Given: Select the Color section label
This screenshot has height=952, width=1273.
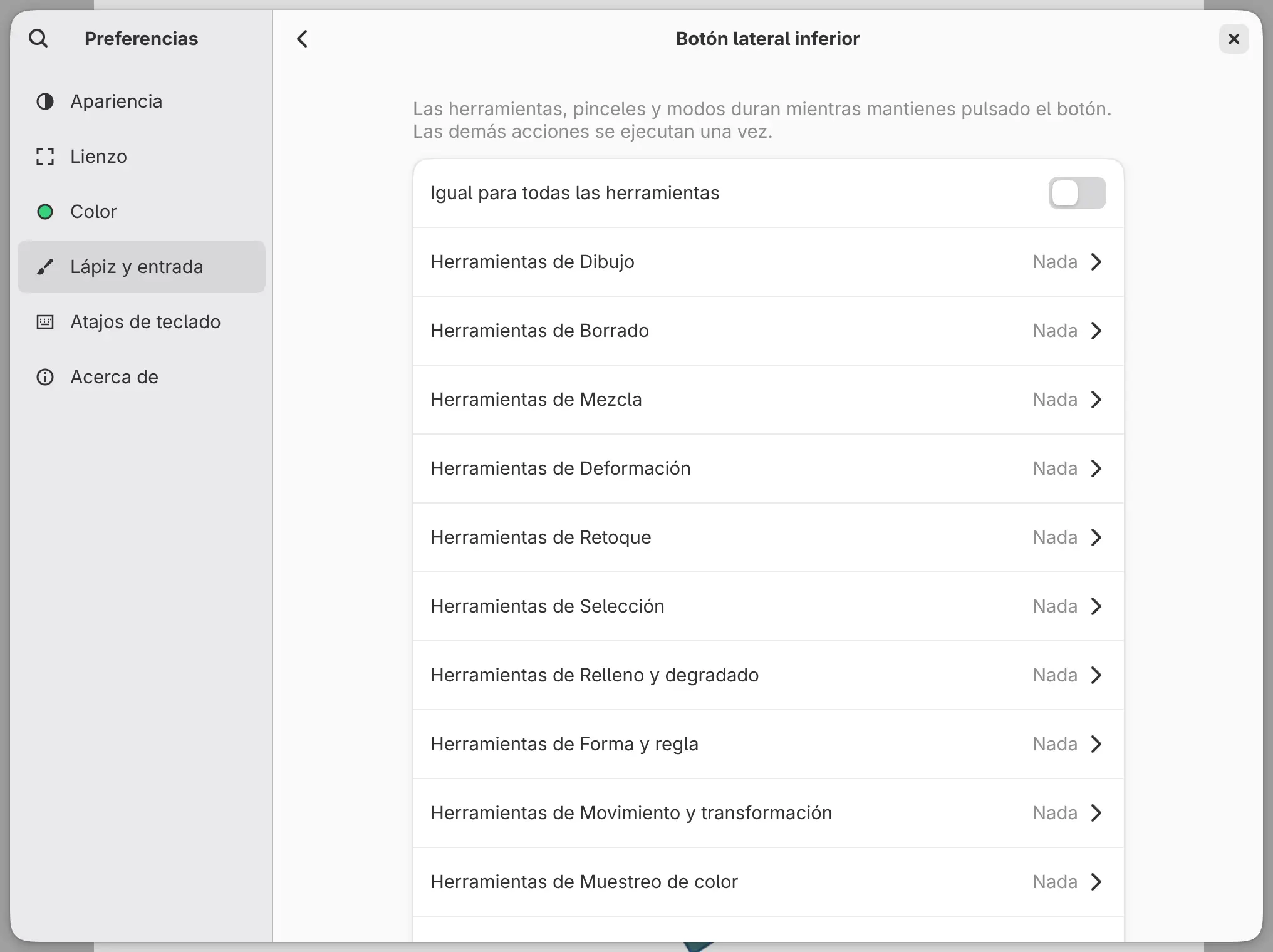Looking at the screenshot, I should pos(93,212).
